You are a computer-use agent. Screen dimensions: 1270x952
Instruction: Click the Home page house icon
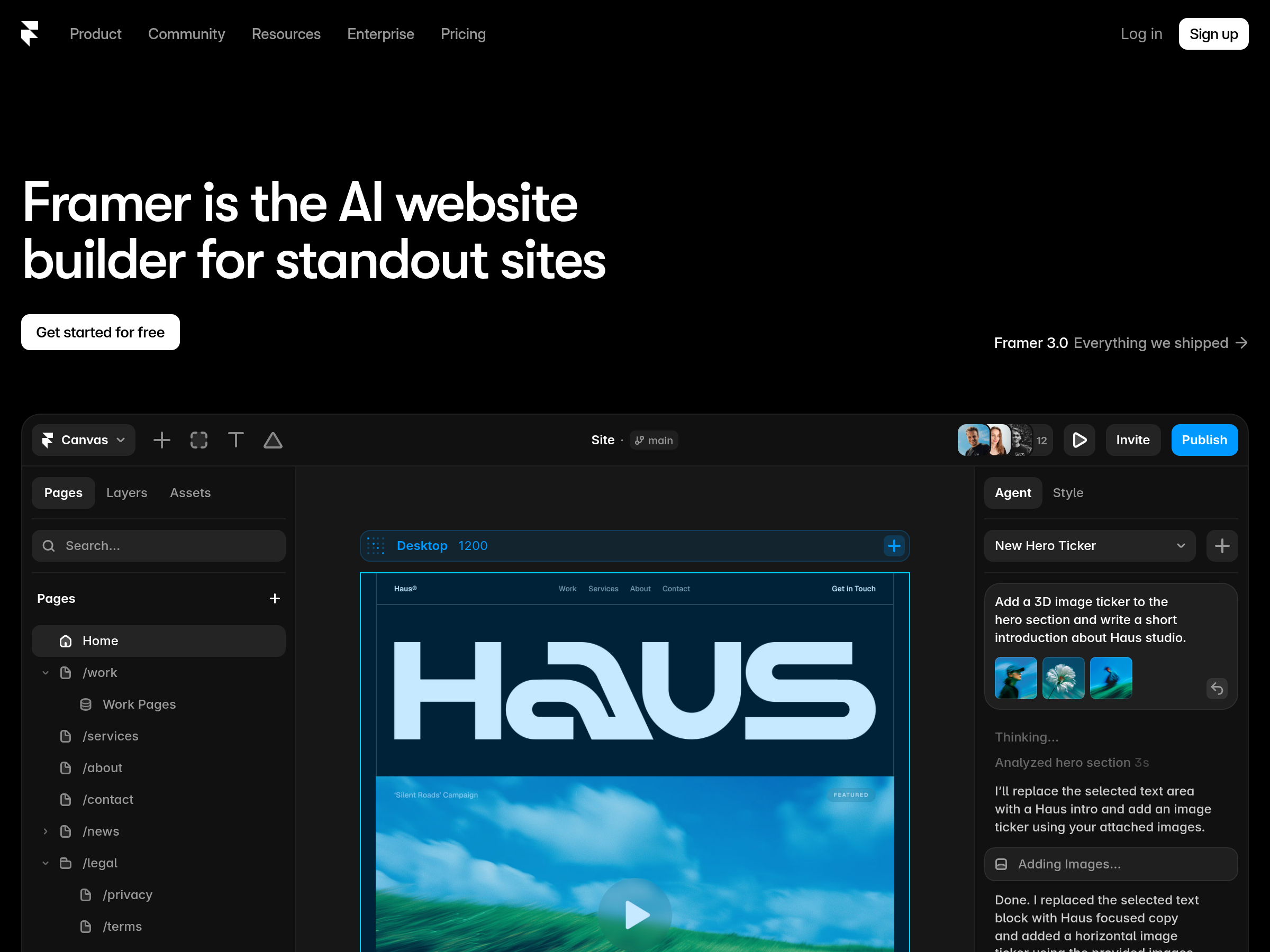pos(66,641)
